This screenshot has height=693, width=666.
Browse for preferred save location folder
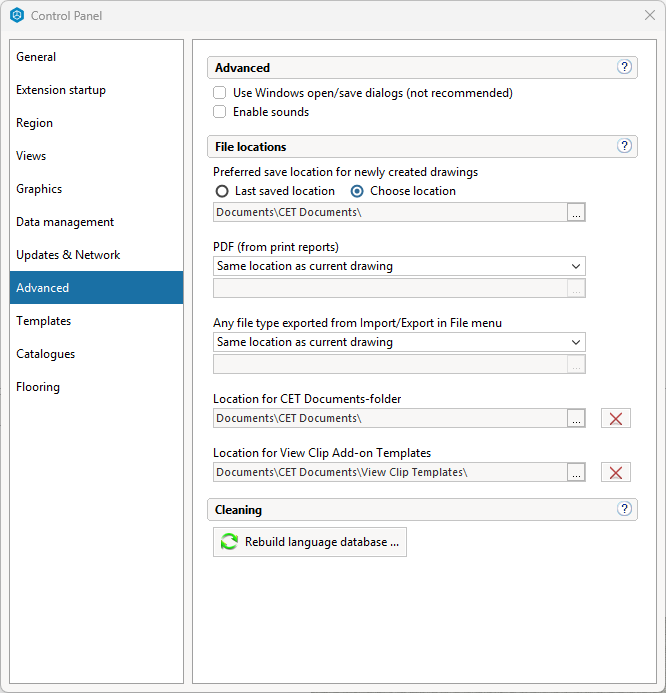click(x=575, y=212)
